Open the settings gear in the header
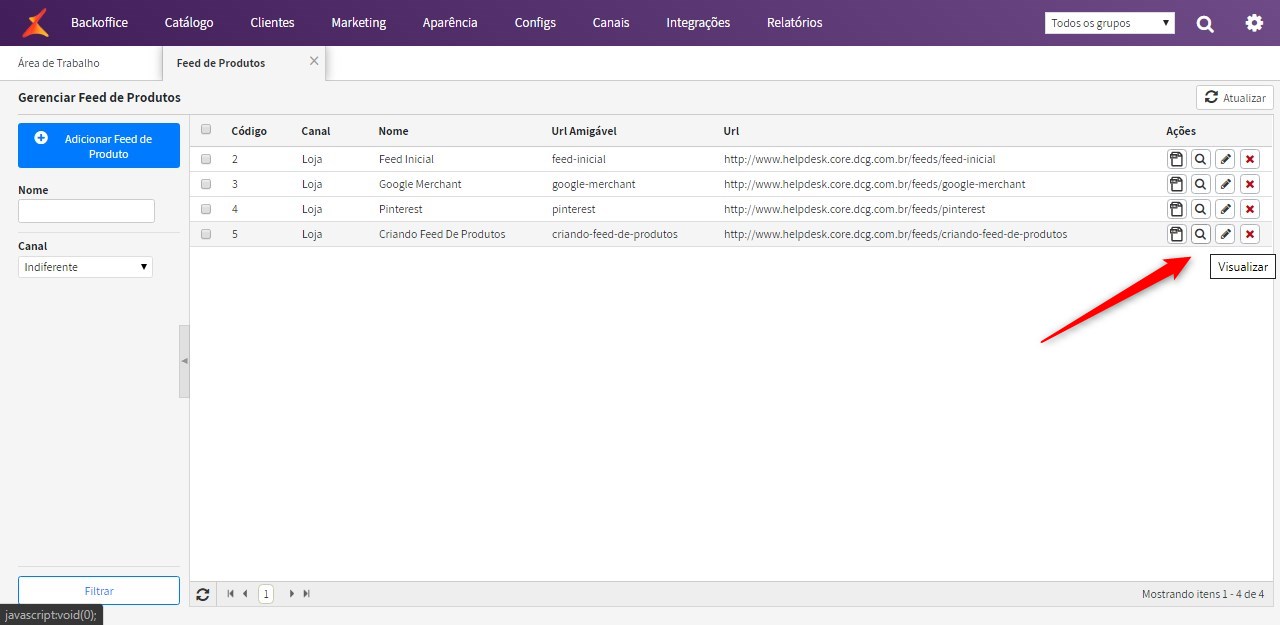1280x625 pixels. coord(1254,22)
